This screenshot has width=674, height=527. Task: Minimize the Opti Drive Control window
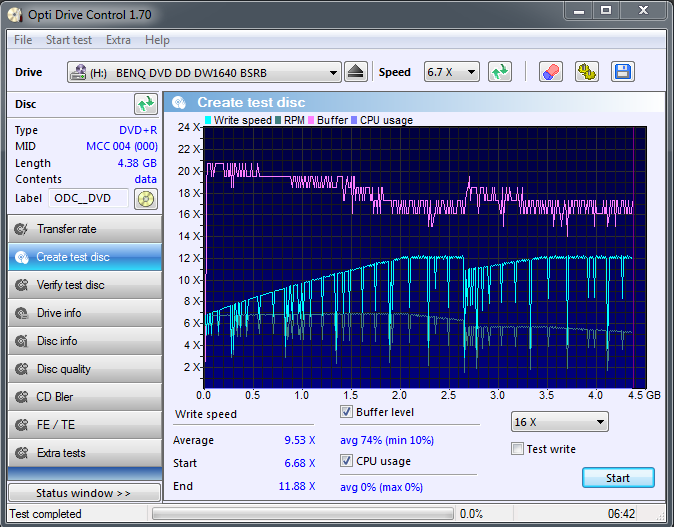coord(579,10)
